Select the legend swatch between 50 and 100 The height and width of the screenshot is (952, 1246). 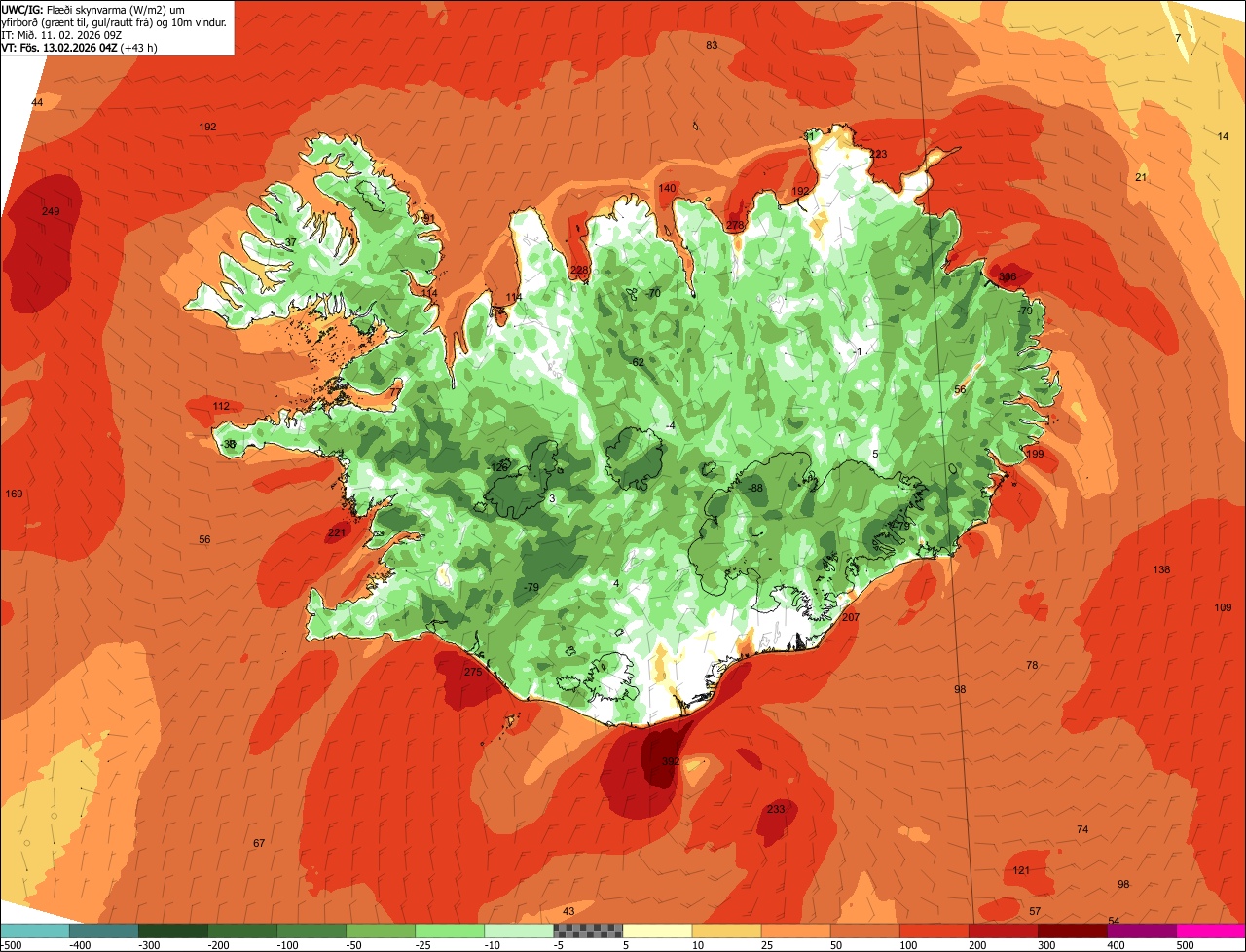(864, 932)
